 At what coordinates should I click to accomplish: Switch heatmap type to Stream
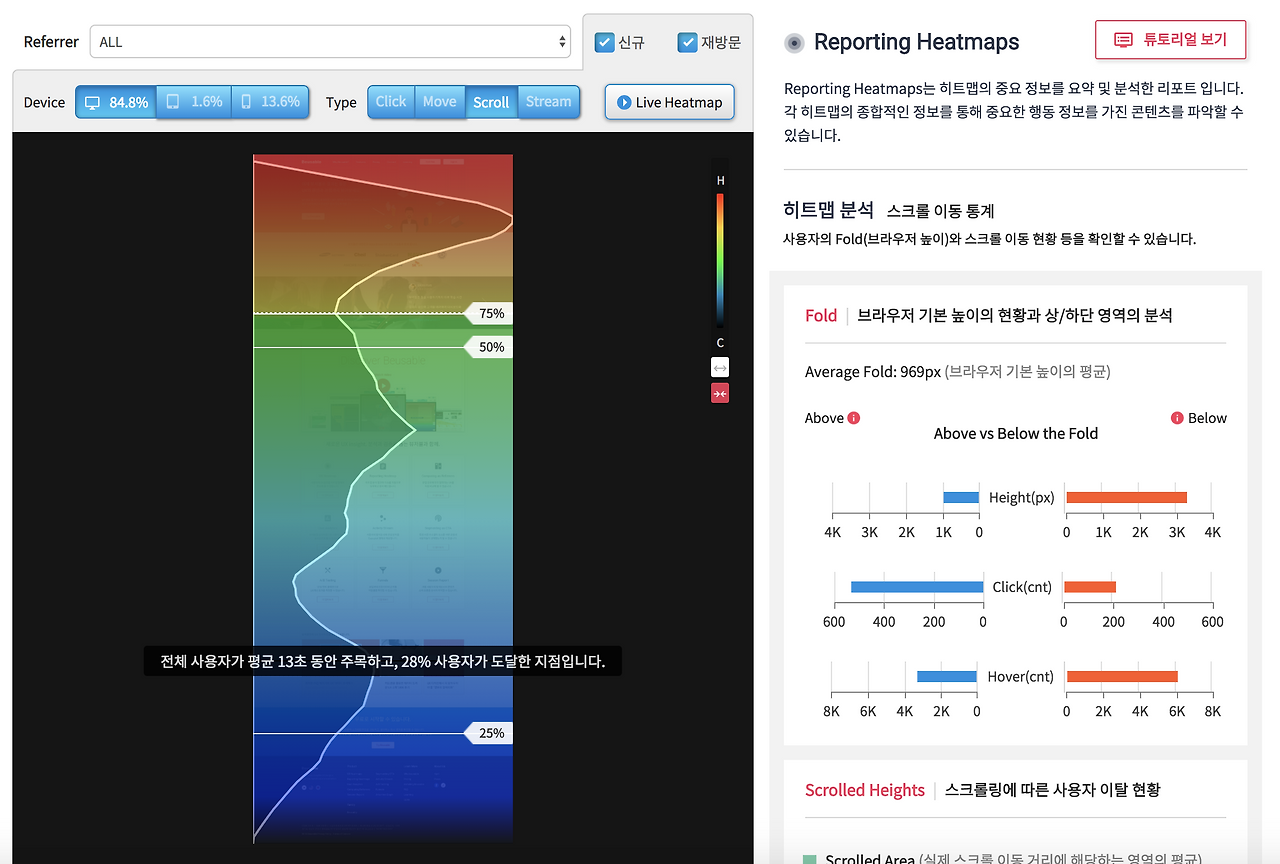click(x=549, y=102)
